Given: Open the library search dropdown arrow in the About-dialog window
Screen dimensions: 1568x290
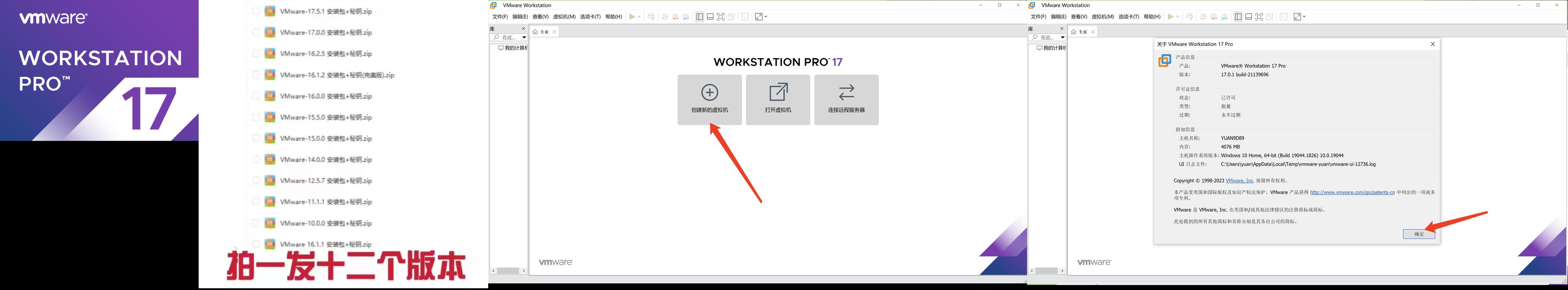Looking at the screenshot, I should [1063, 37].
